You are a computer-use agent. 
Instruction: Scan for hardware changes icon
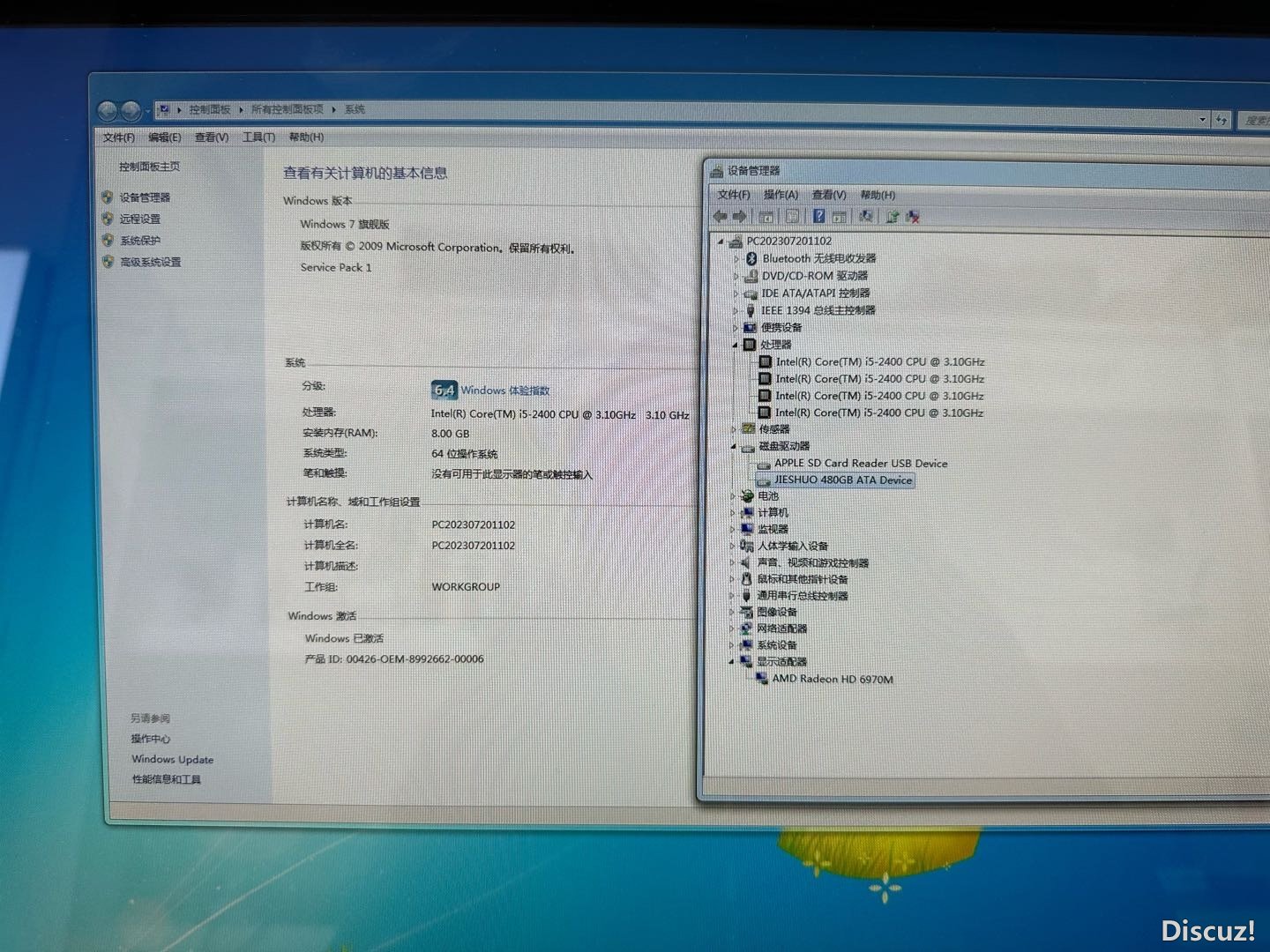[x=866, y=216]
